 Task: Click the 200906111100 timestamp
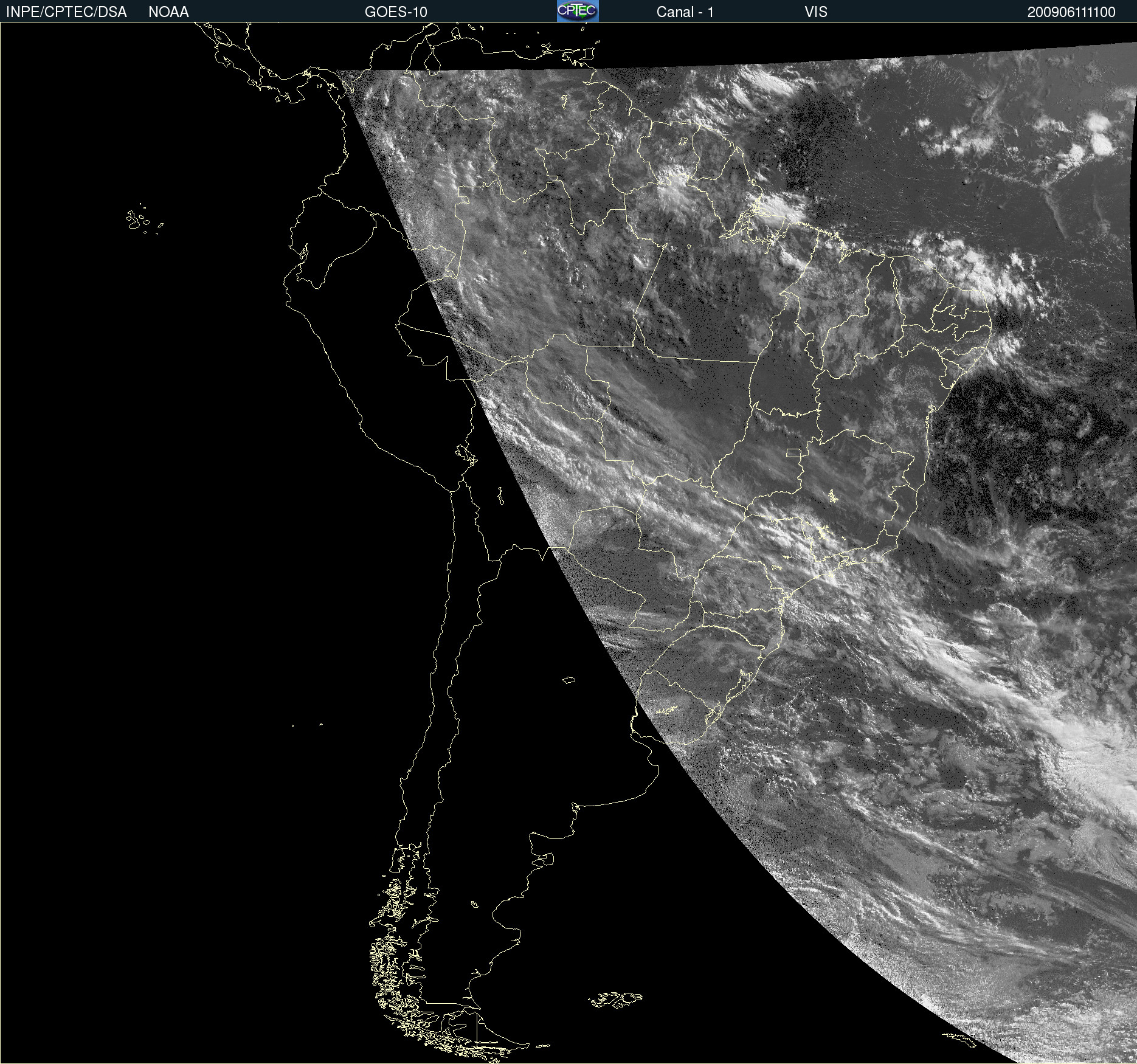1071,12
